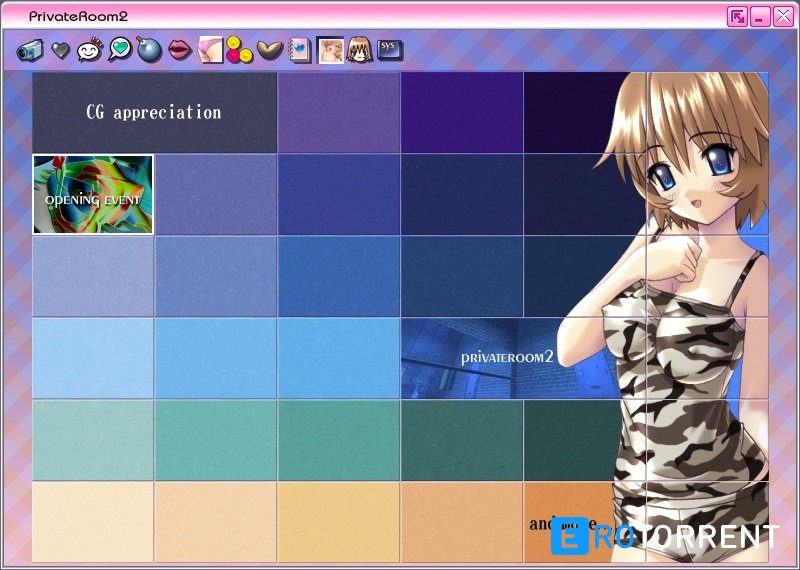Screen dimensions: 800x570
Task: Open the notebook with heart icon
Action: 300,50
